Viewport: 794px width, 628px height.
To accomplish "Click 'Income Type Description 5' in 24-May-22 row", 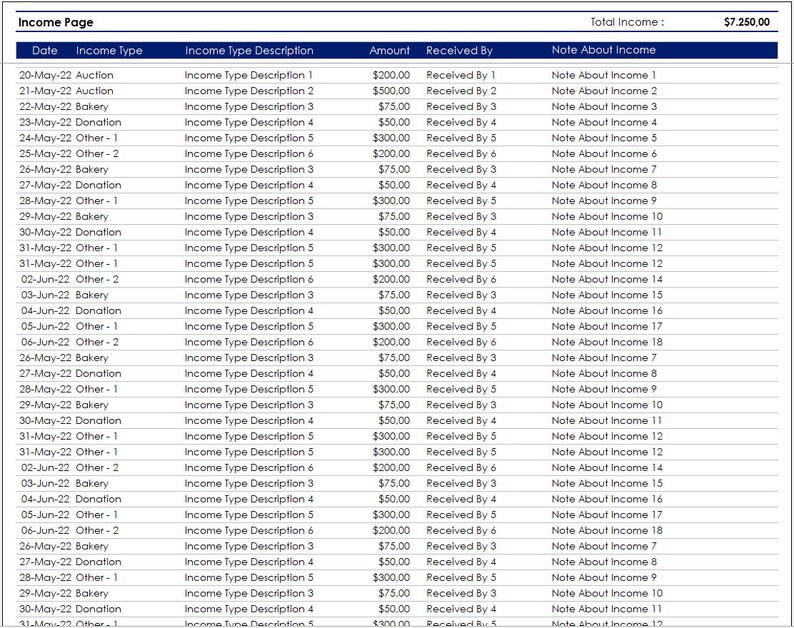I will pyautogui.click(x=249, y=138).
